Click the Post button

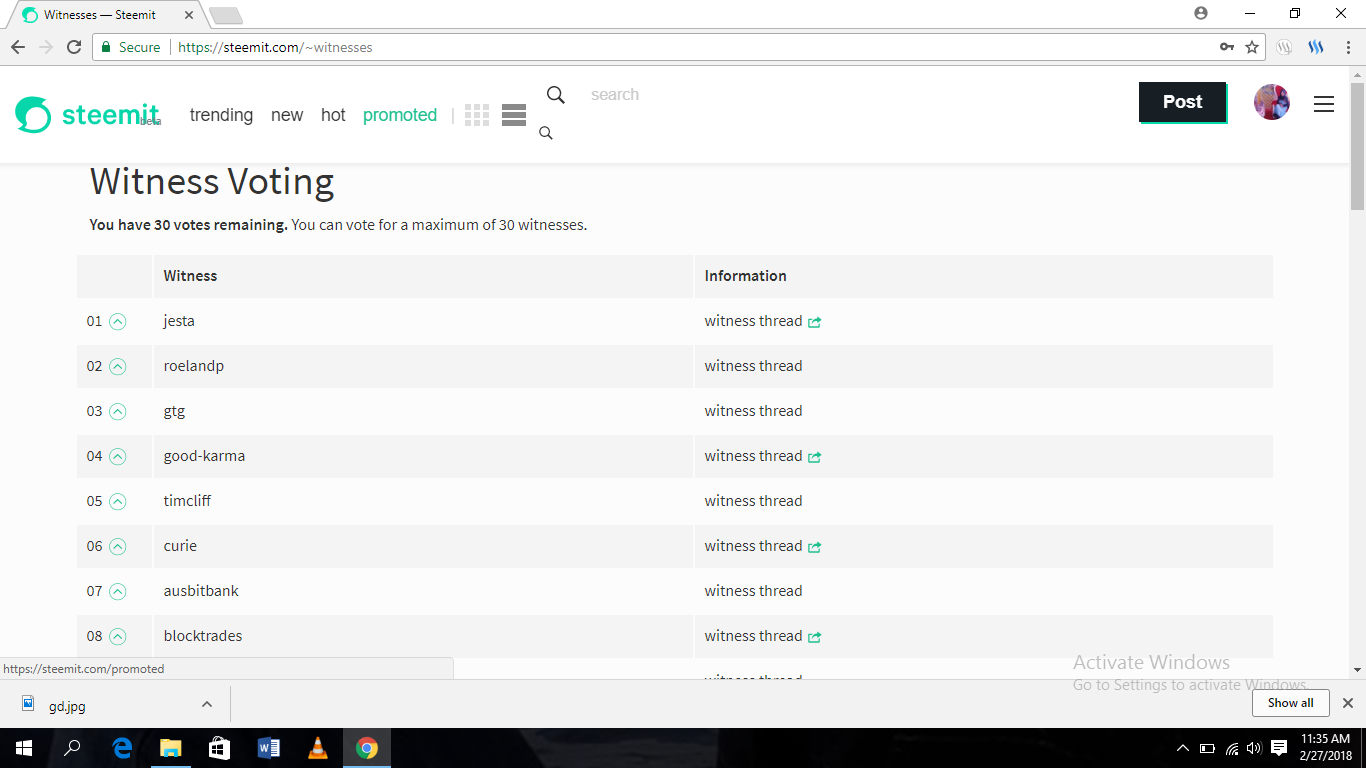(1182, 102)
